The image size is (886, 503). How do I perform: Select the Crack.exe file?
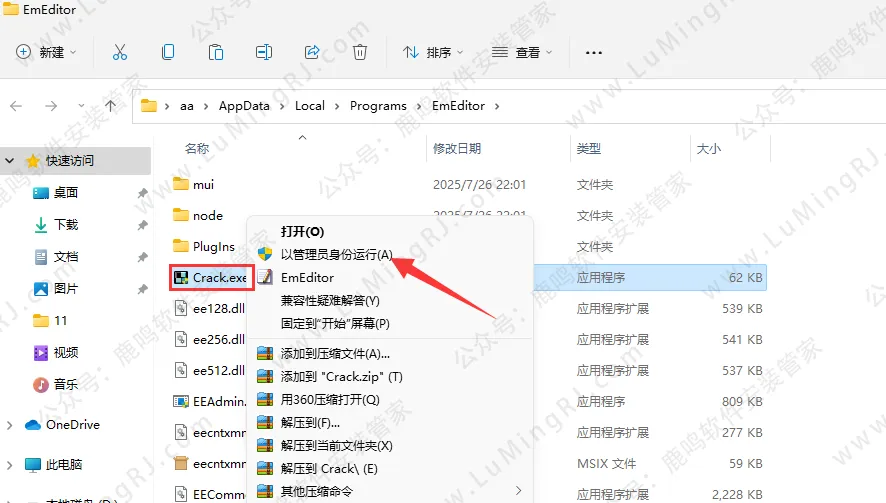(219, 277)
